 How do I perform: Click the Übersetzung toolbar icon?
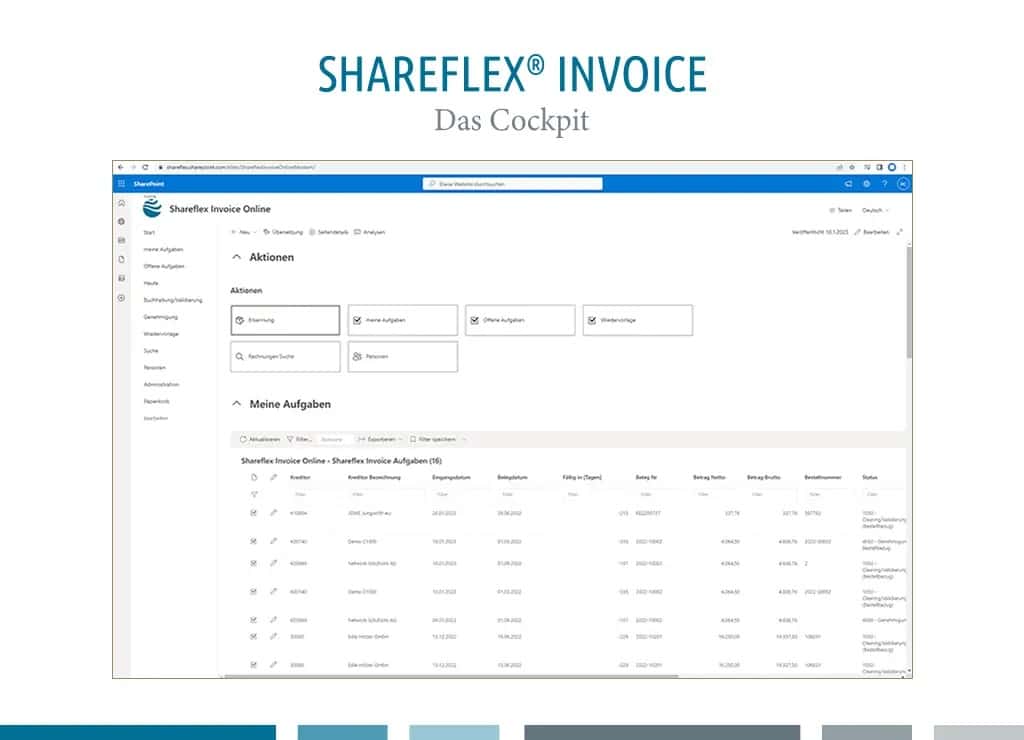pyautogui.click(x=283, y=231)
